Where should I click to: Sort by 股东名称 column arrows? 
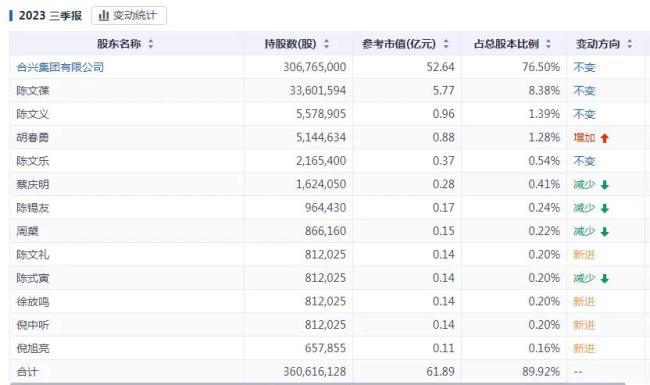[x=151, y=44]
